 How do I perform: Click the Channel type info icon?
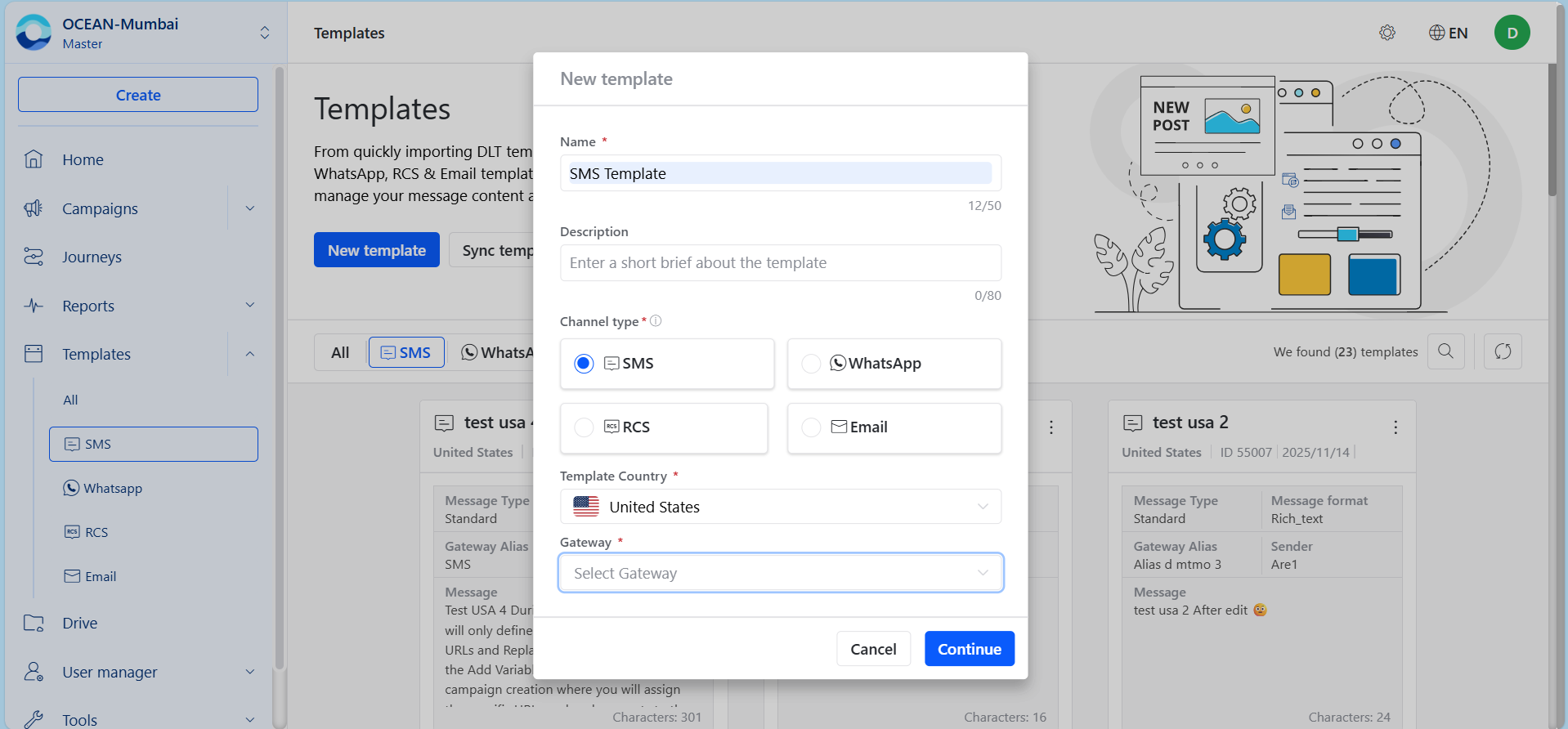[656, 321]
